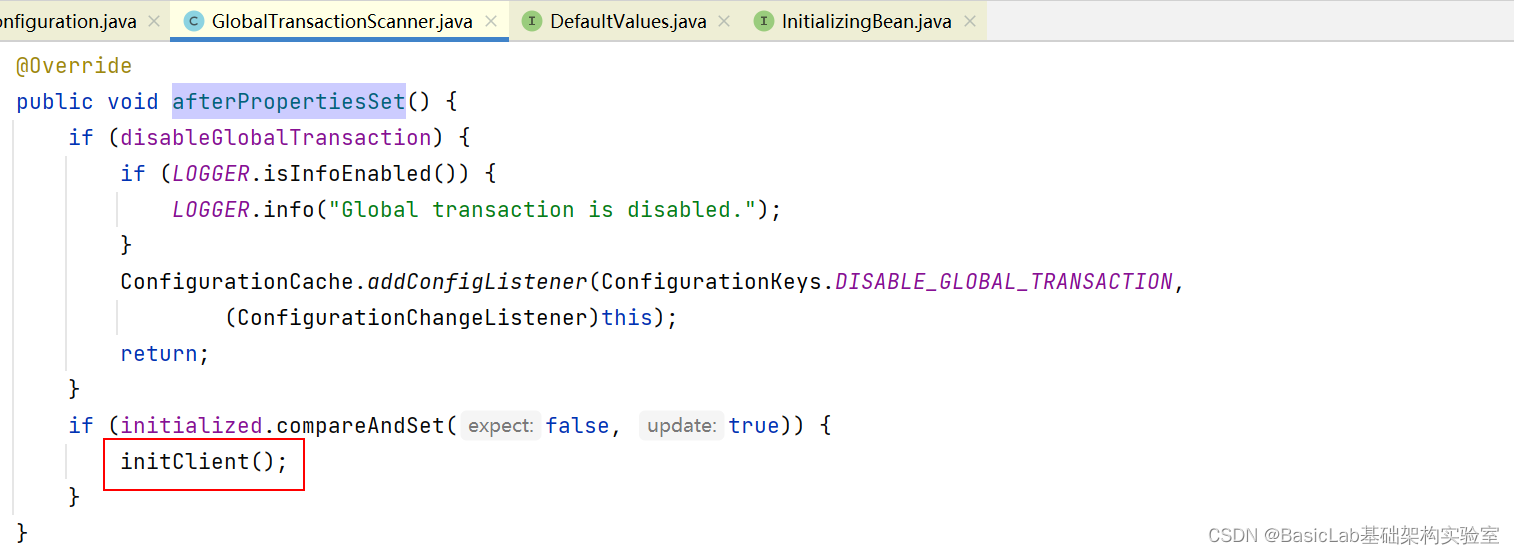Click the interface icon on DefaultValues.java tab
The image size is (1514, 554).
pyautogui.click(x=532, y=21)
